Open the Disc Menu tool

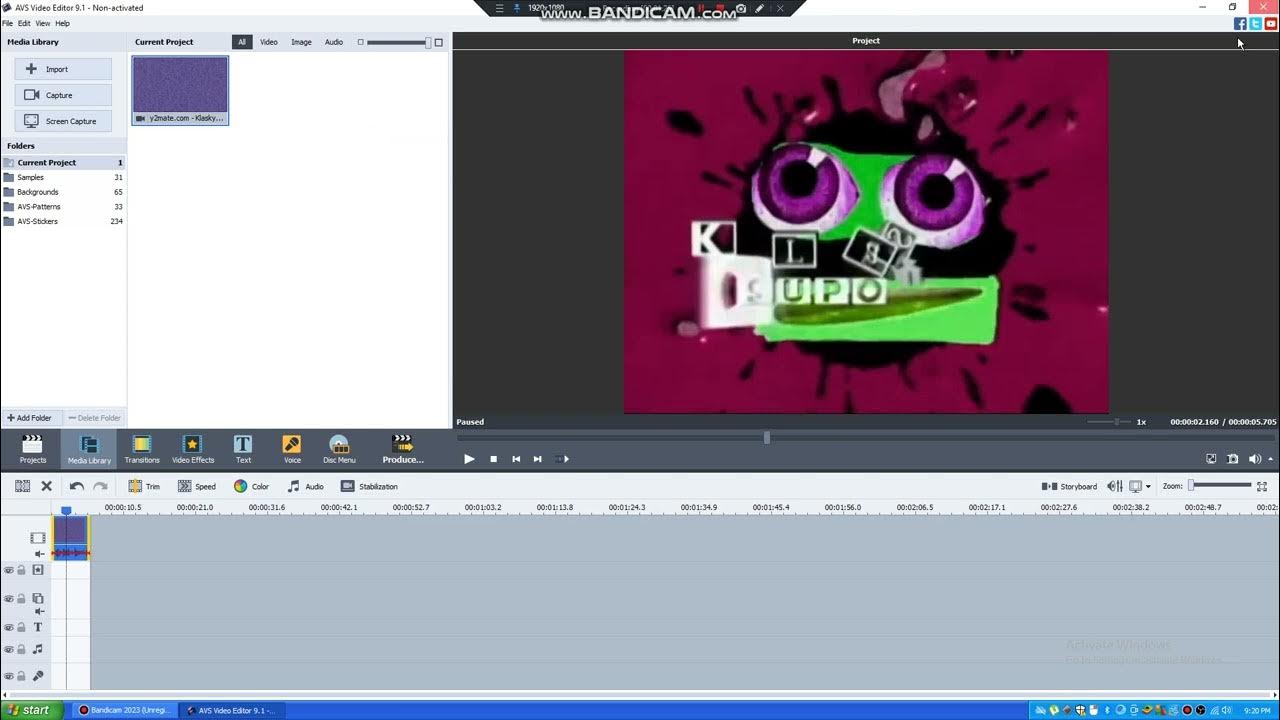pos(339,449)
